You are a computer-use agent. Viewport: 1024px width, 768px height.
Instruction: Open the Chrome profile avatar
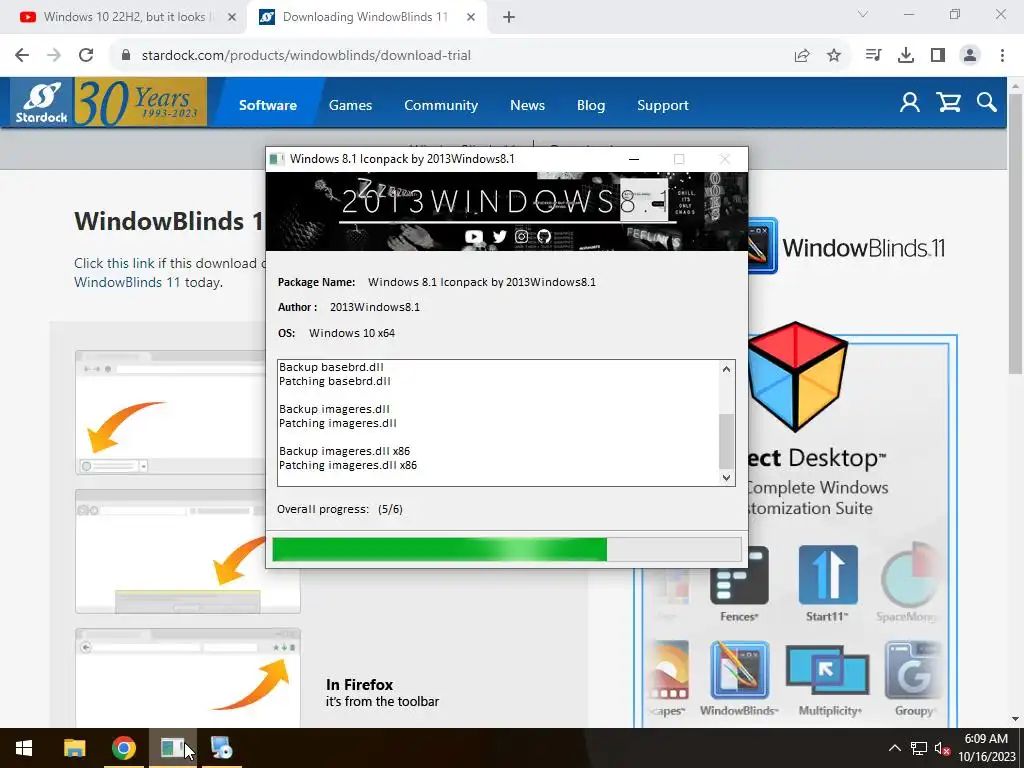click(x=970, y=56)
